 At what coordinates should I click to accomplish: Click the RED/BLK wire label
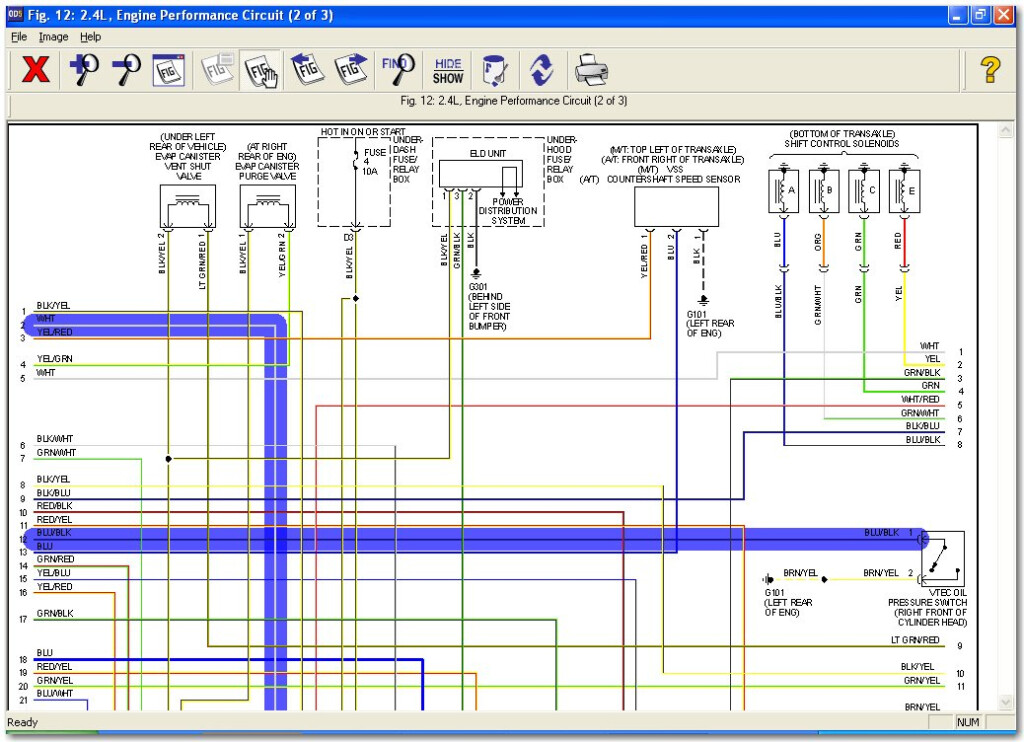[54, 506]
